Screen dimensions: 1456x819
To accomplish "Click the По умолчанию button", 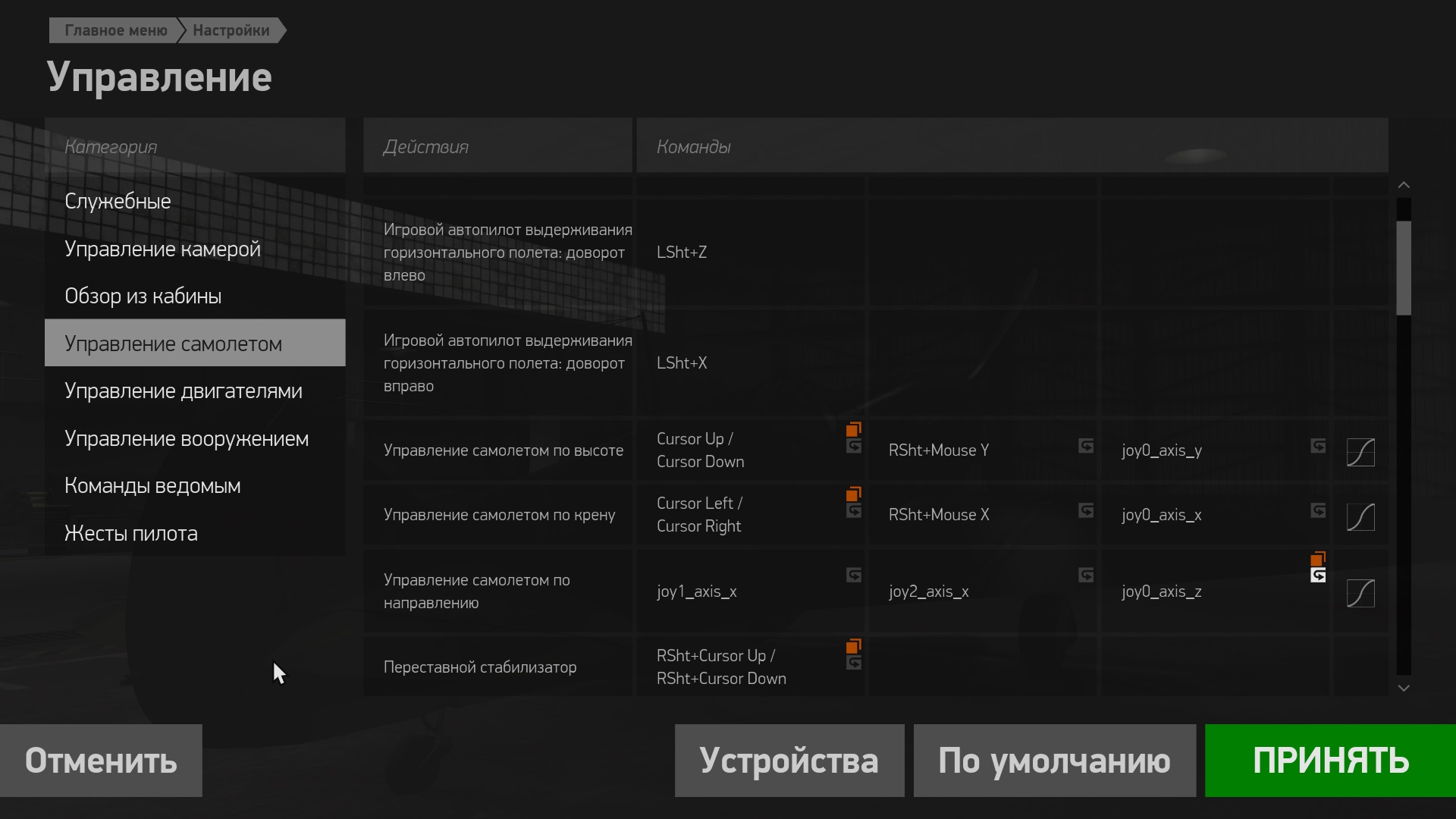I will [x=1054, y=761].
